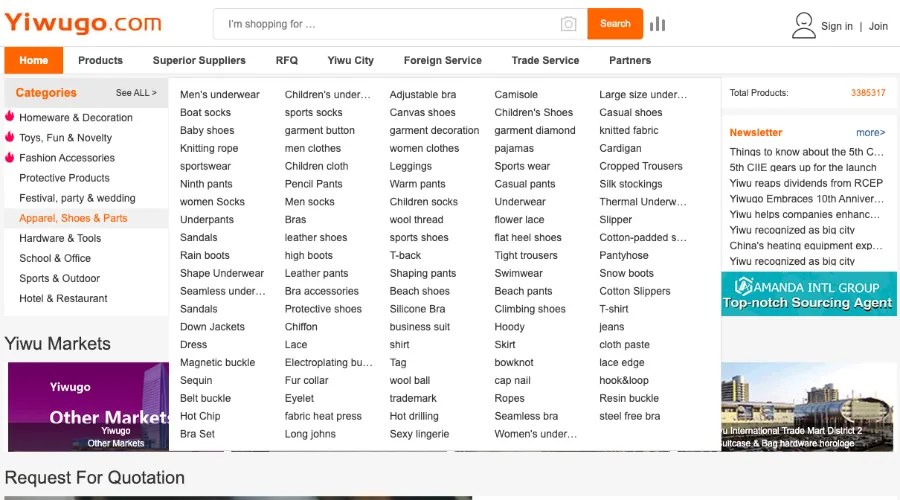Open Down Jackets subcategory
900x500 pixels.
pos(212,327)
